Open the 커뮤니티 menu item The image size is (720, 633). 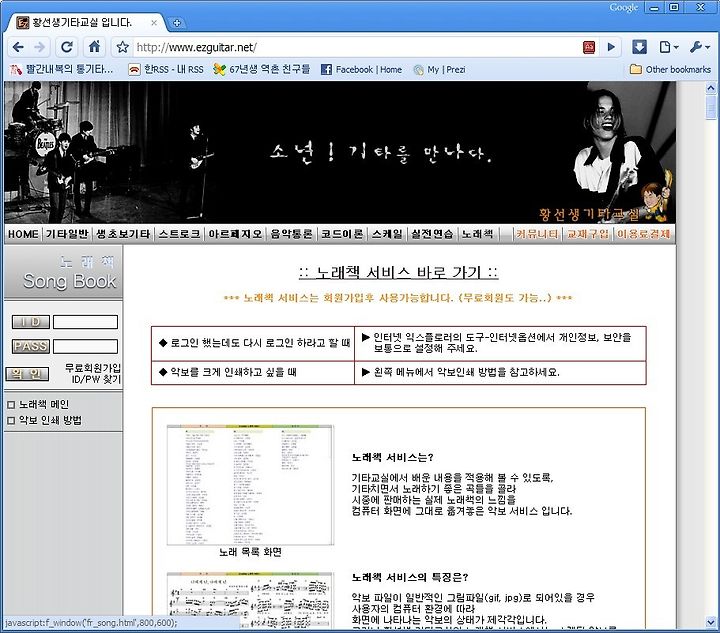537,234
